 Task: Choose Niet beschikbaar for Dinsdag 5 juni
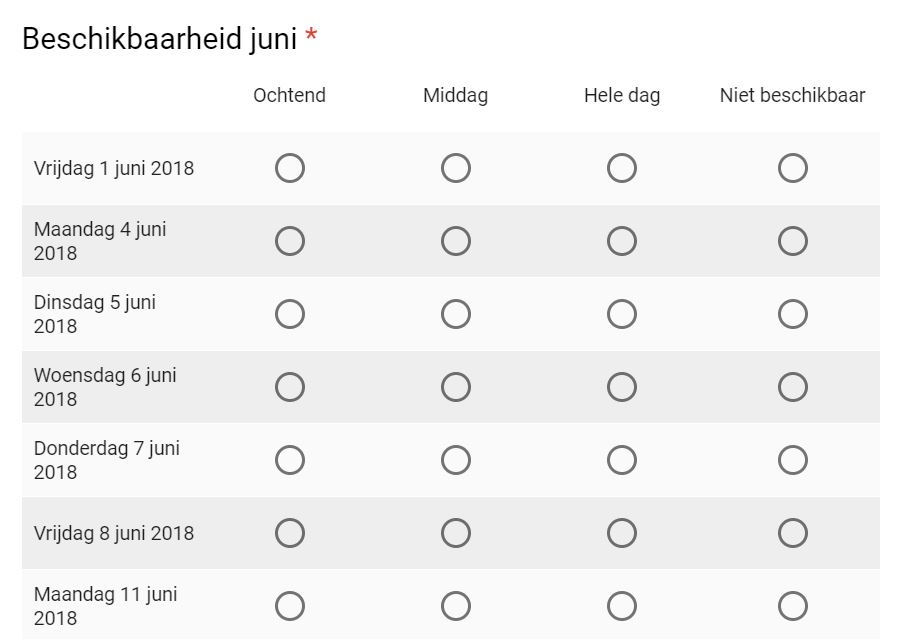pos(793,314)
